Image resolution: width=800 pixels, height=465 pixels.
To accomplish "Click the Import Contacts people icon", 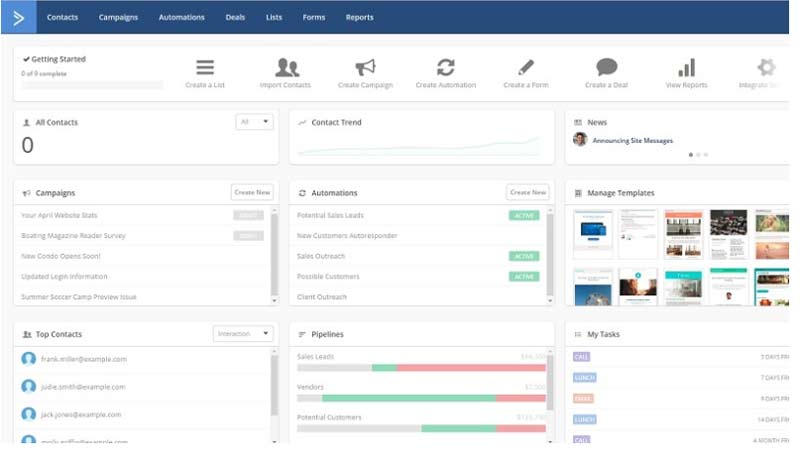I will (286, 68).
